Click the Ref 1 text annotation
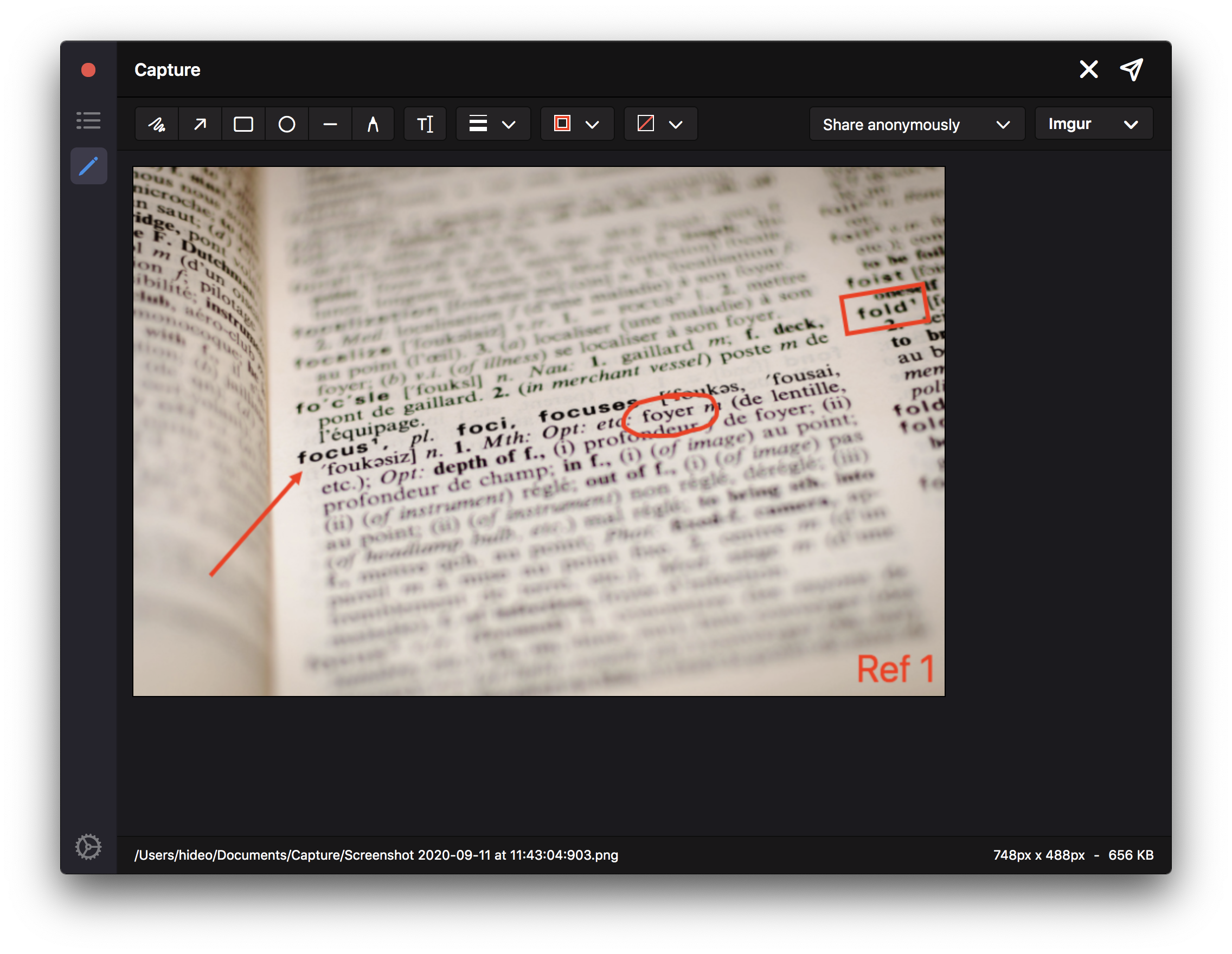 tap(895, 669)
